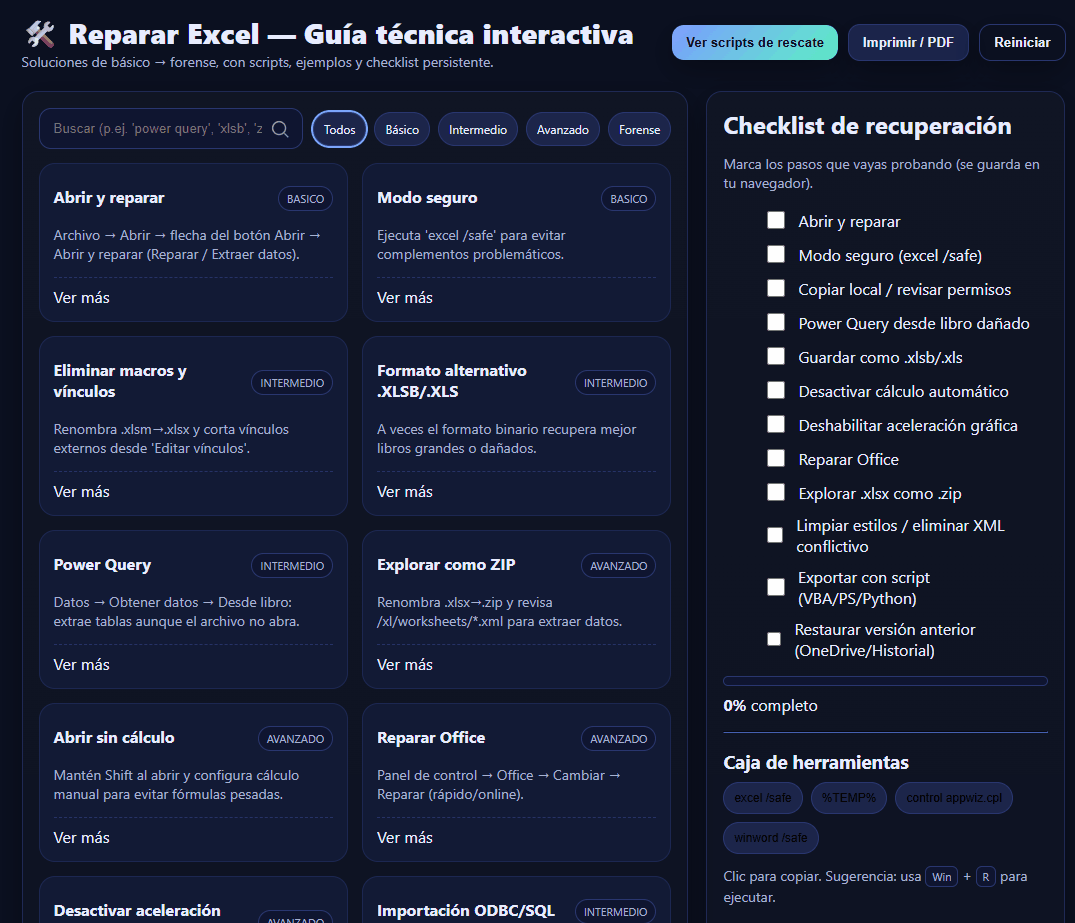Viewport: 1075px width, 923px height.
Task: Check the 'Explorar .xlsx como .zip' box
Action: pyautogui.click(x=776, y=492)
